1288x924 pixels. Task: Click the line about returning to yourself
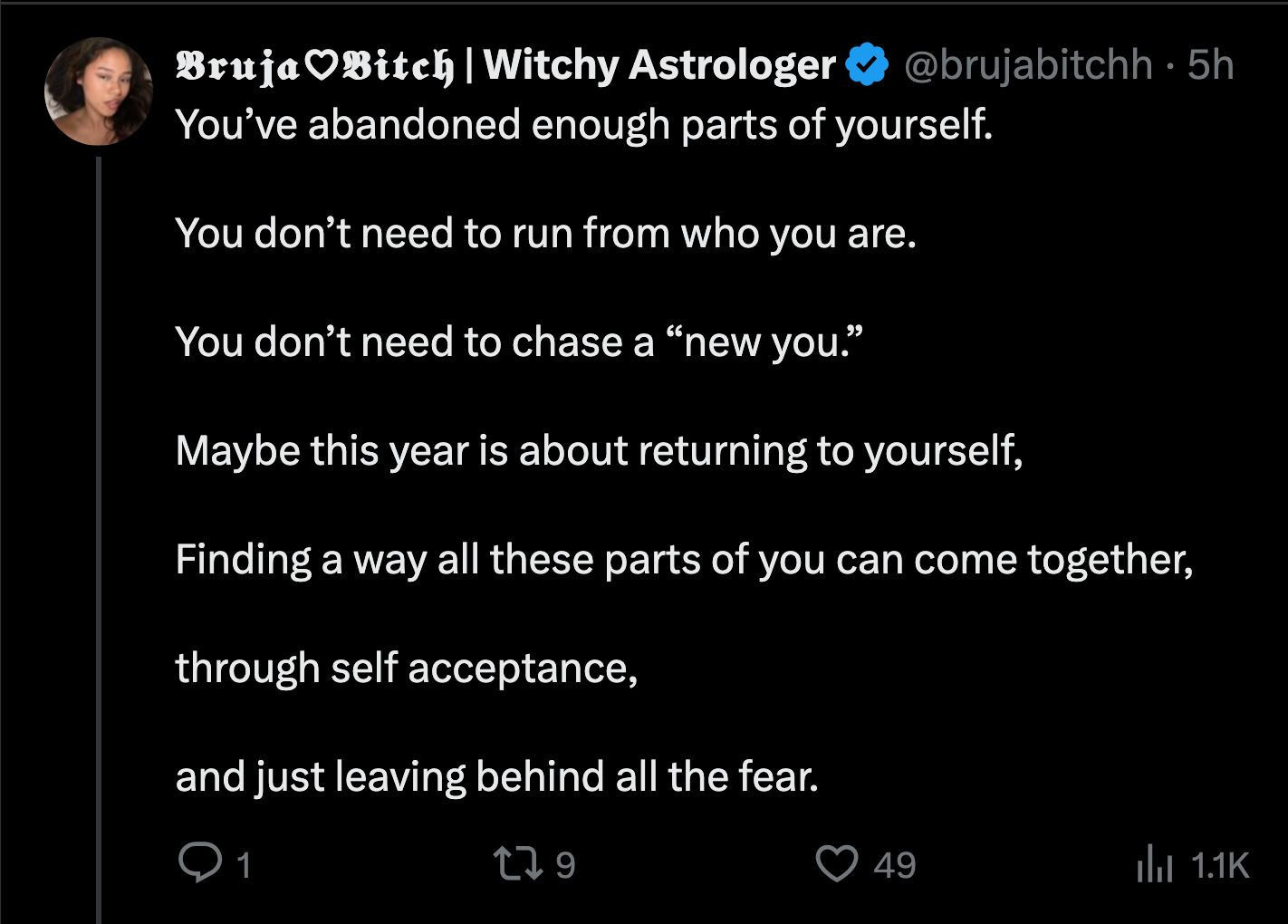599,451
